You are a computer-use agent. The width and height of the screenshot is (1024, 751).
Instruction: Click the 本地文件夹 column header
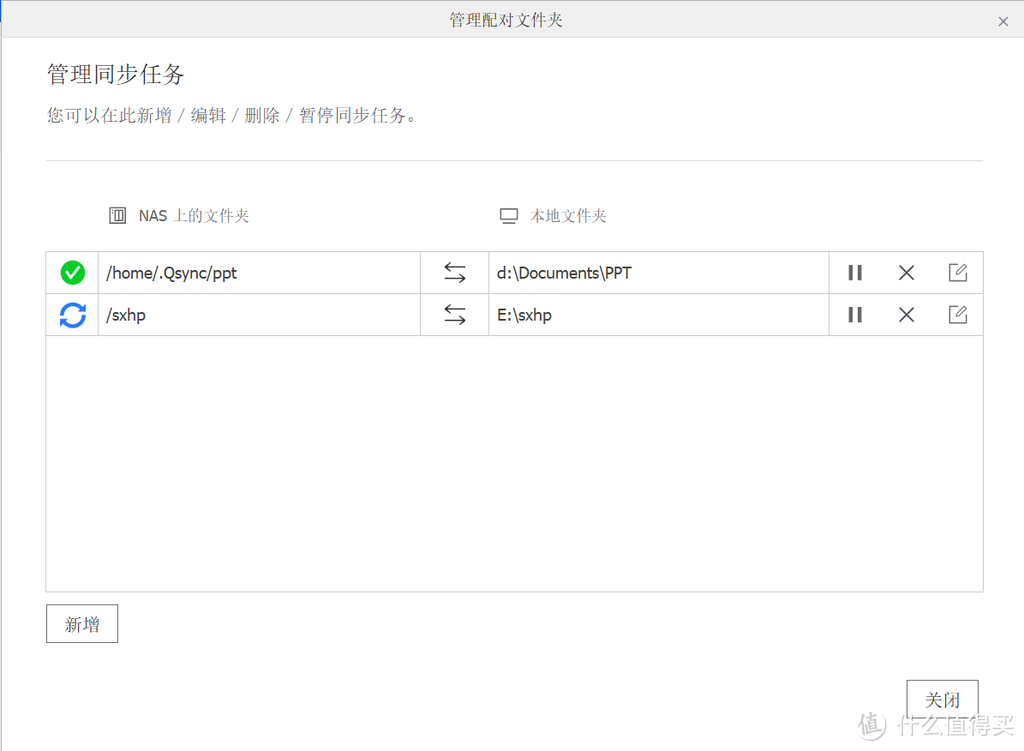pyautogui.click(x=568, y=216)
